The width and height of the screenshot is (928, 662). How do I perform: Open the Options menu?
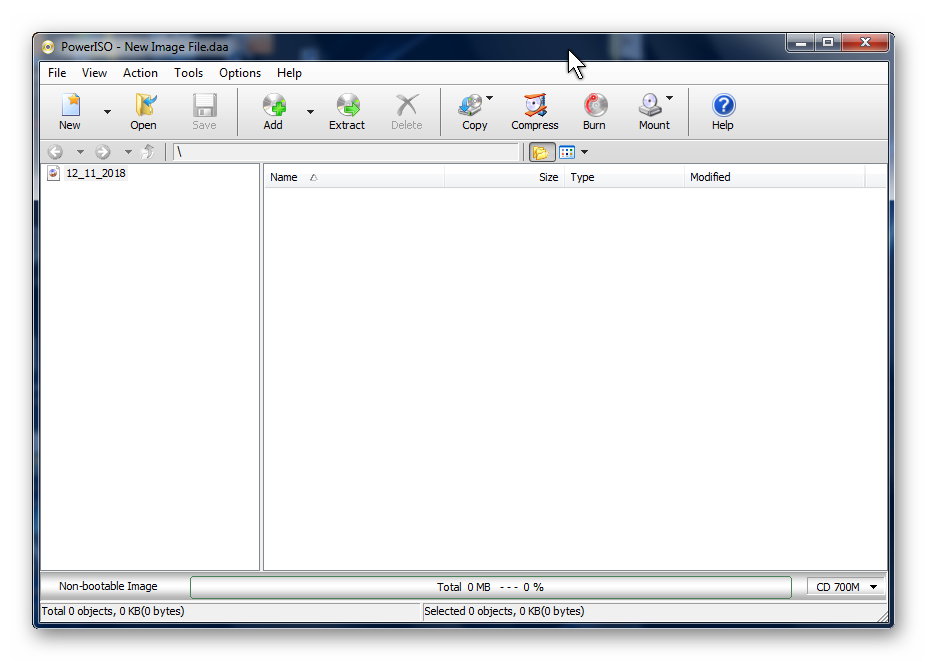(x=240, y=73)
